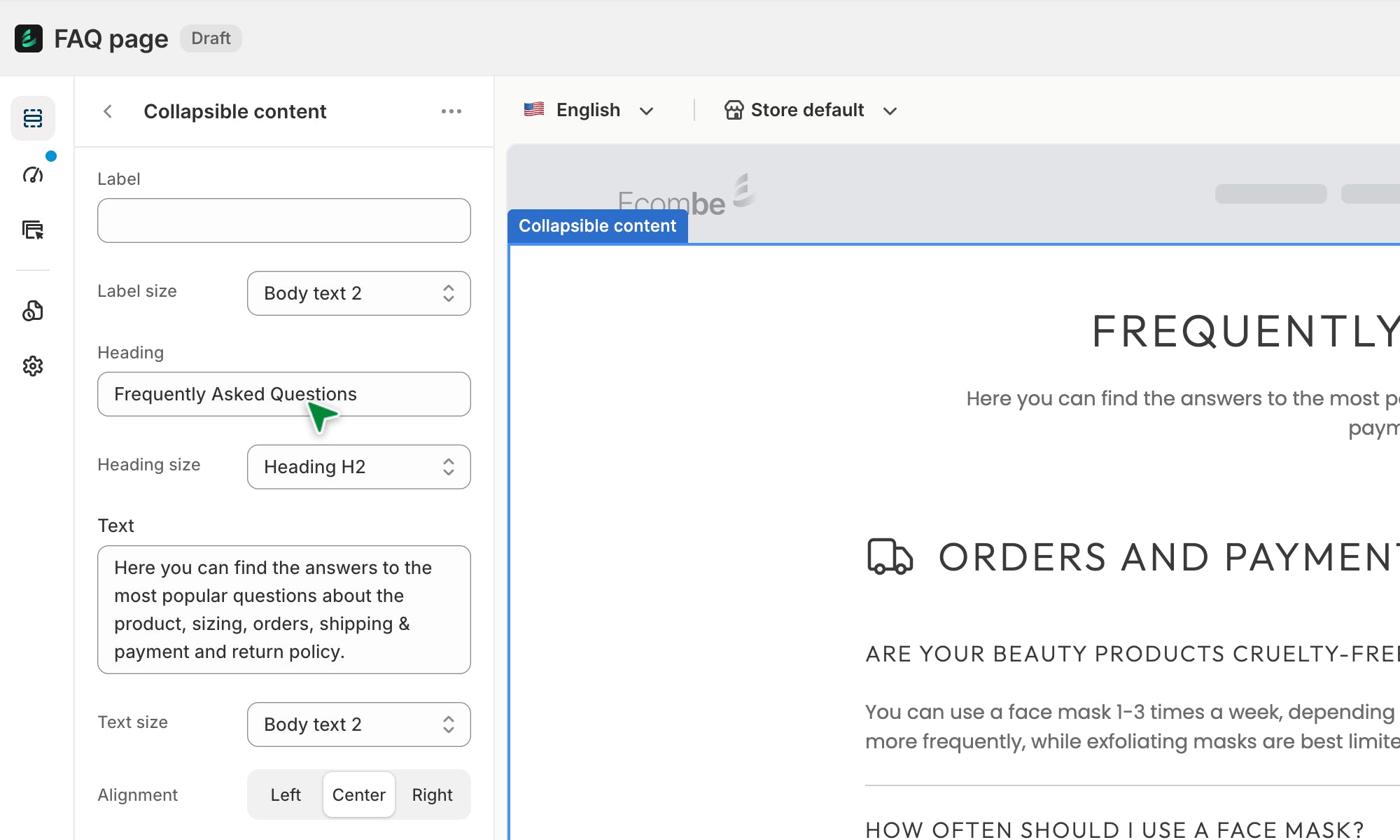This screenshot has height=840, width=1400.
Task: Open the apps blocks icon in sidebar
Action: (x=33, y=311)
